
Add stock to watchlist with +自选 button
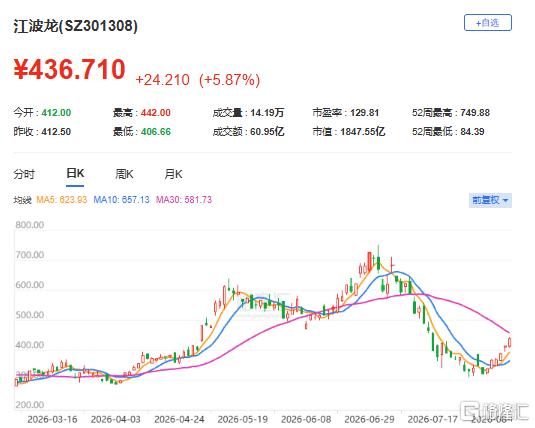point(488,23)
